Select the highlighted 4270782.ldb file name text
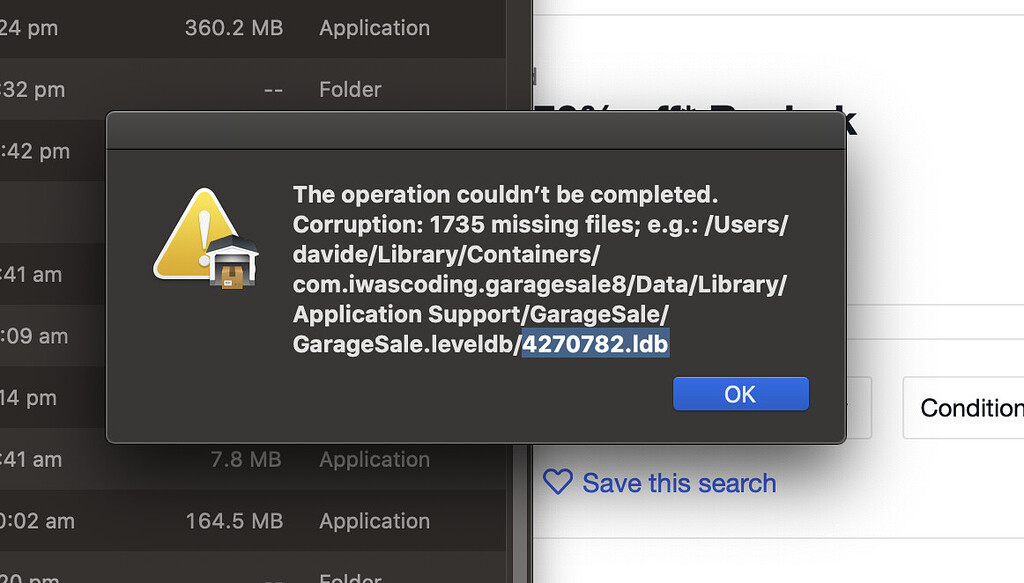This screenshot has width=1024, height=583. 595,343
